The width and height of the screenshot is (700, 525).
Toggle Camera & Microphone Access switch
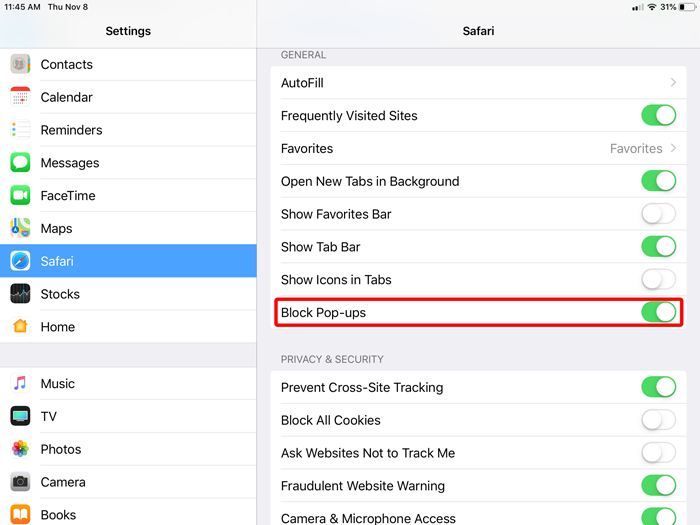[x=658, y=517]
